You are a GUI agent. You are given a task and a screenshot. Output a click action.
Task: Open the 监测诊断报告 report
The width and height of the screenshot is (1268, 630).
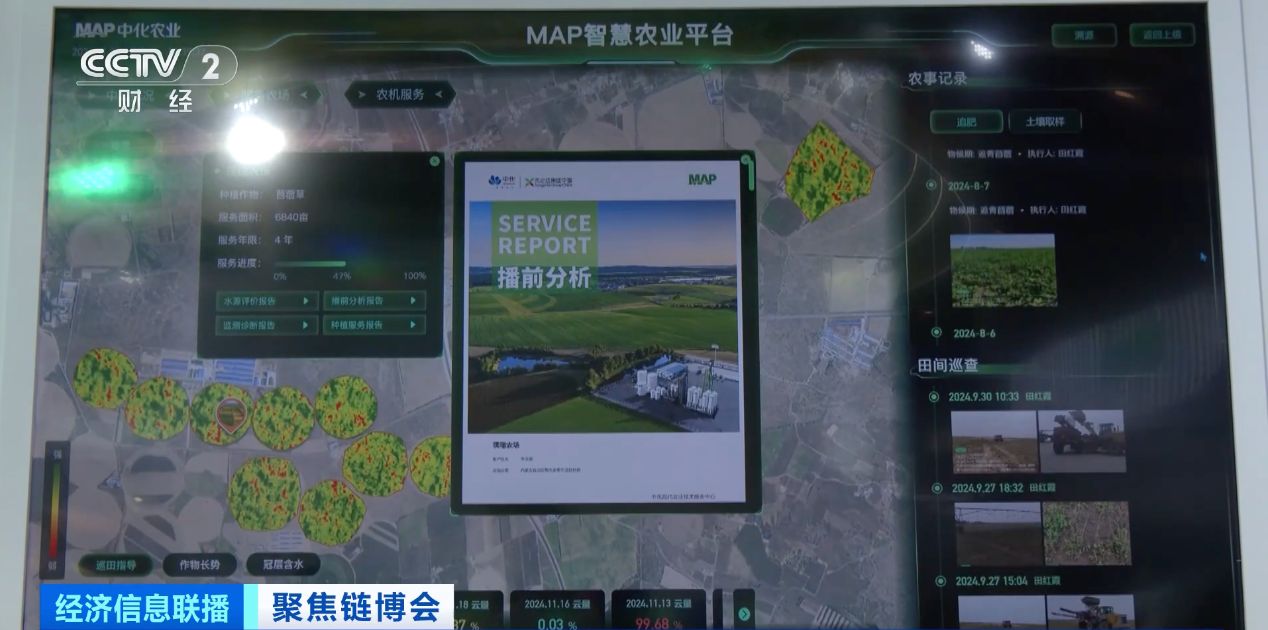(267, 325)
